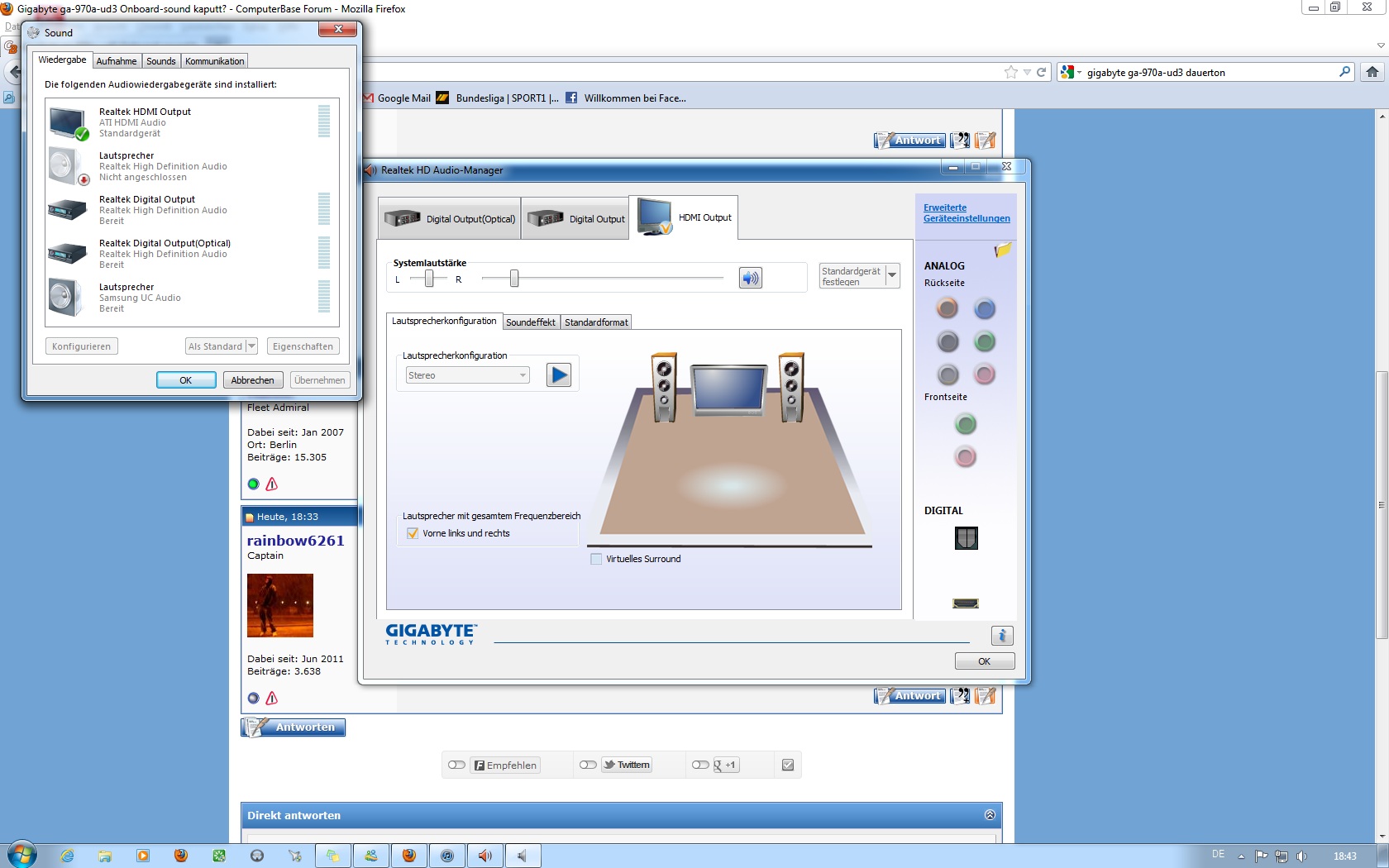Viewport: 1389px width, 868px height.
Task: Click Abbrechen in the Sound dialog
Action: pos(252,380)
